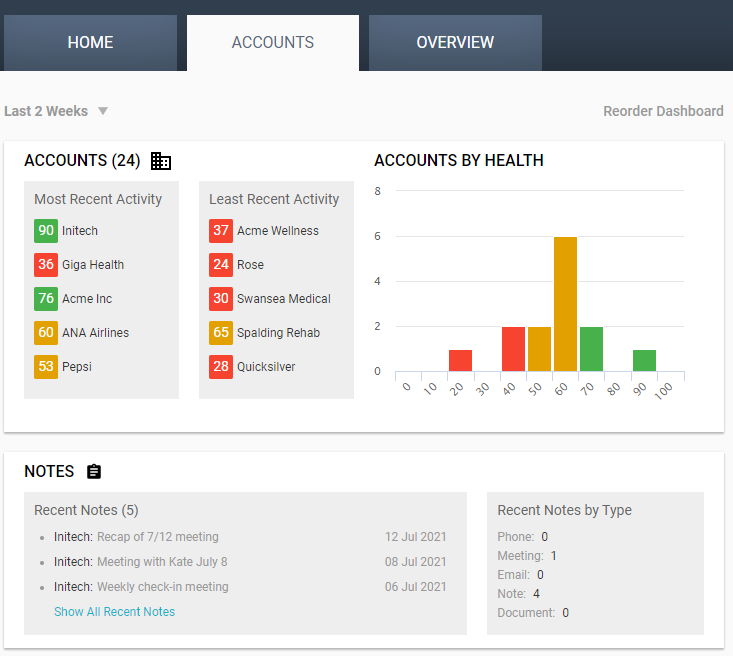Click Pepsi's orange score 53 badge
Image resolution: width=733 pixels, height=656 pixels.
[45, 367]
